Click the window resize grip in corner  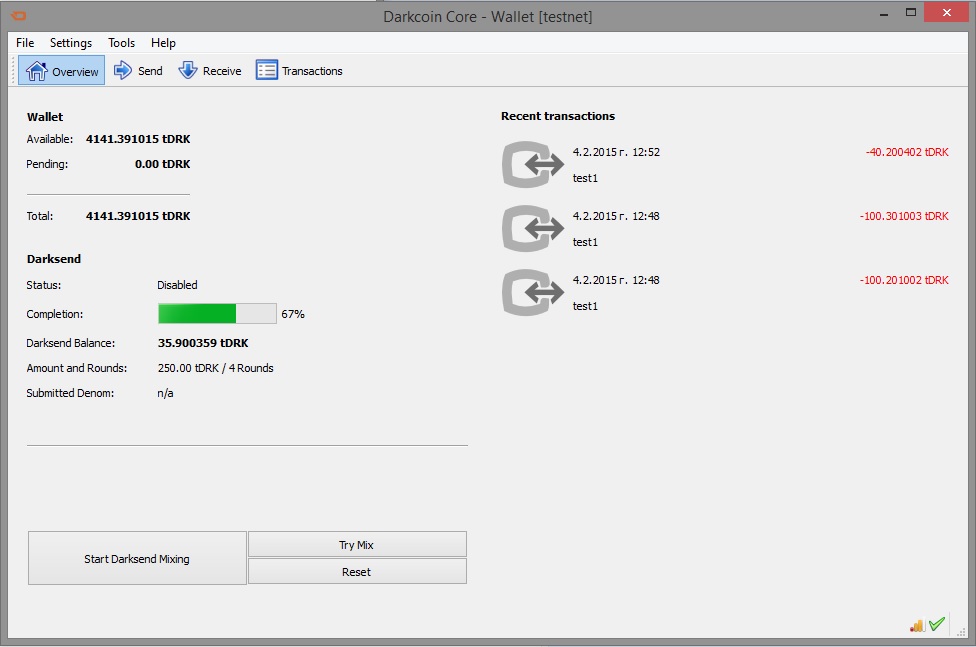tap(961, 631)
